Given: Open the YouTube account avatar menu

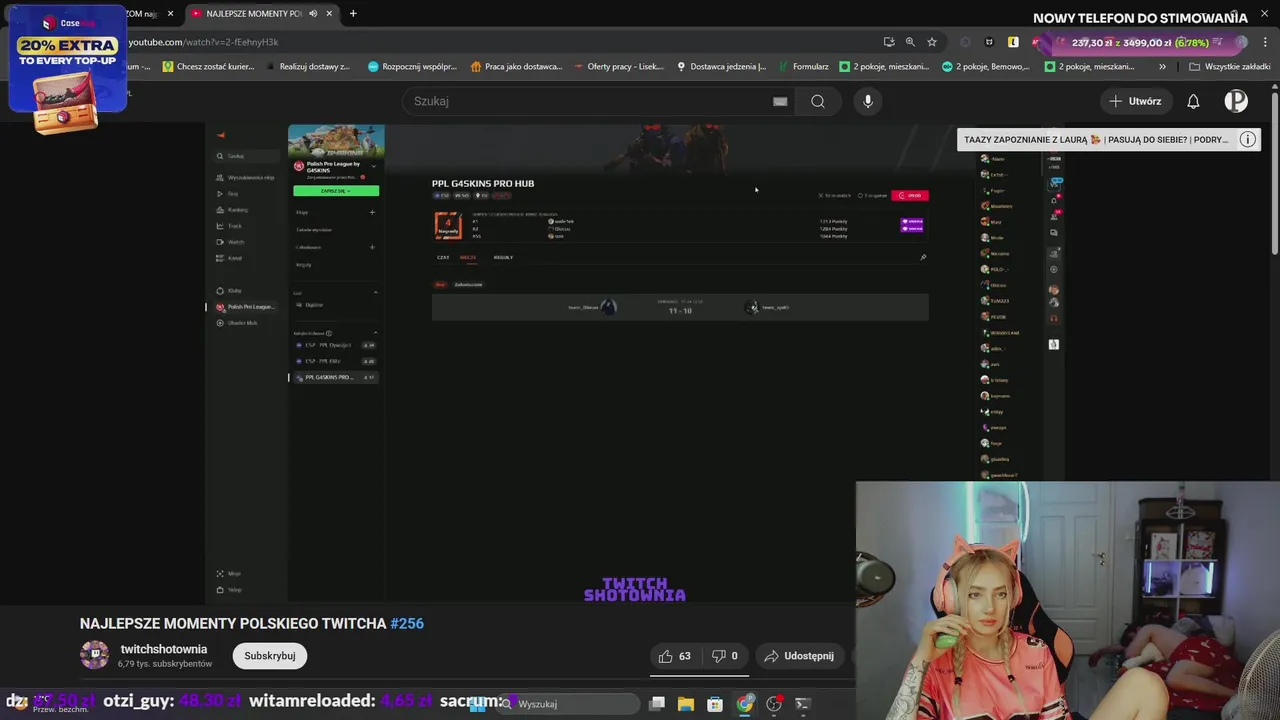Looking at the screenshot, I should (1236, 101).
